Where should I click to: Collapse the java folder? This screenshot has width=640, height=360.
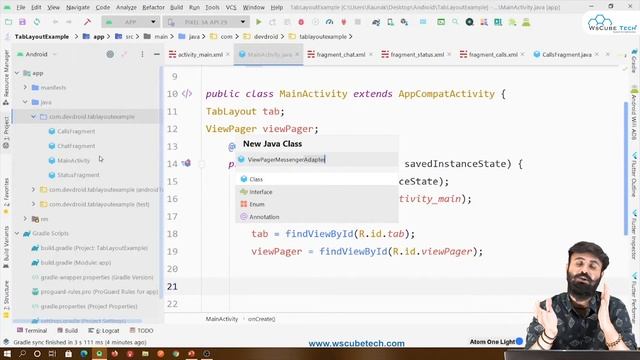[x=25, y=102]
